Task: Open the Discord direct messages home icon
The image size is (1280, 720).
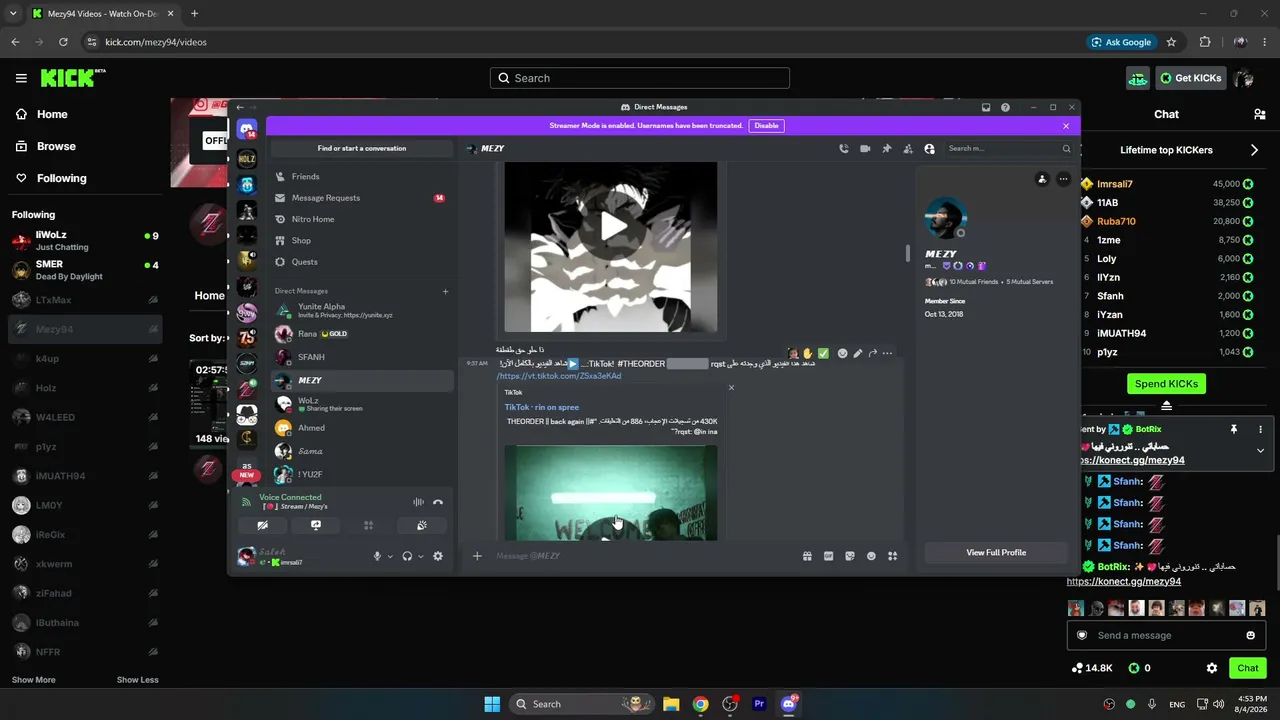Action: [x=247, y=130]
